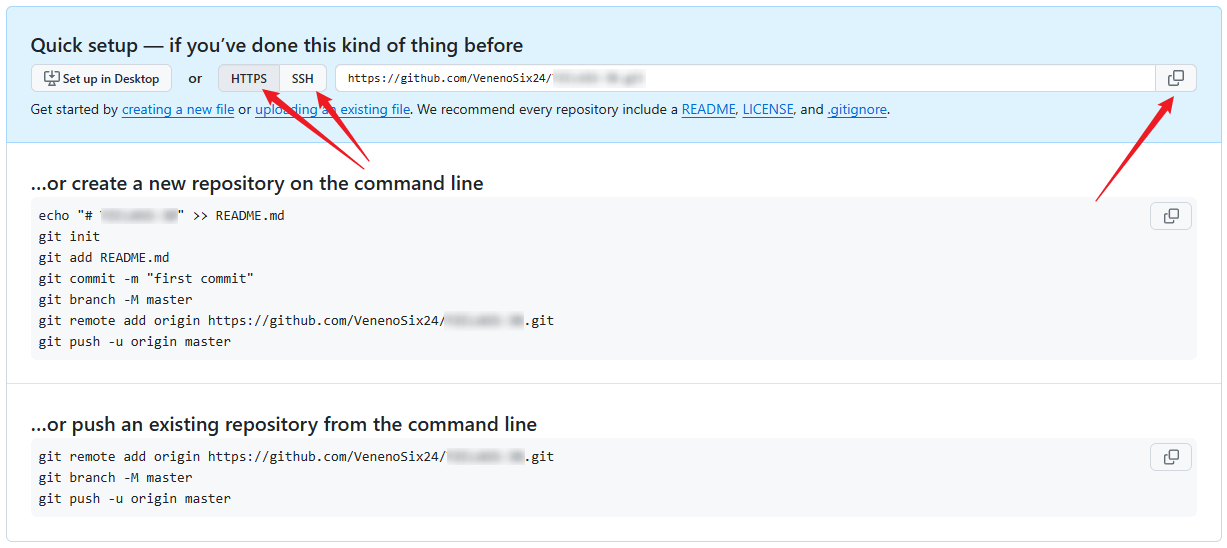Open the README link
1227x548 pixels.
pos(708,110)
